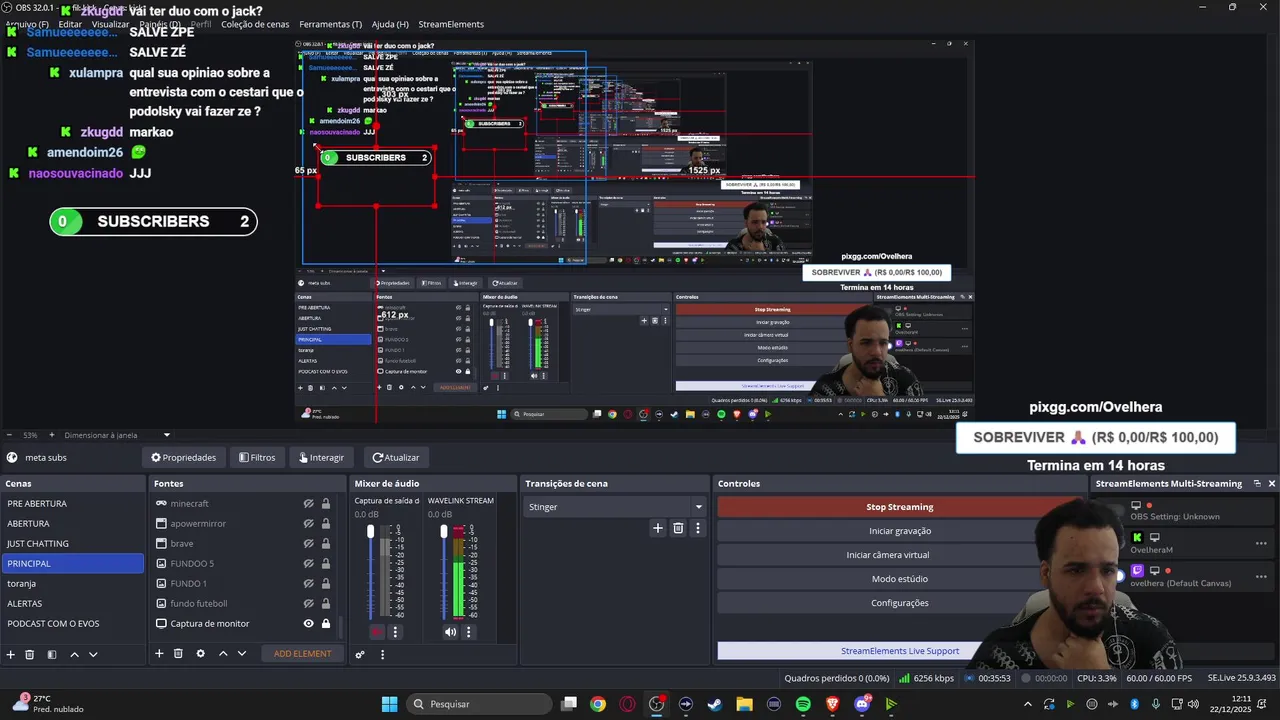Open scene filters icon in Cenas toolbar
Image resolution: width=1280 pixels, height=720 pixels.
point(51,654)
